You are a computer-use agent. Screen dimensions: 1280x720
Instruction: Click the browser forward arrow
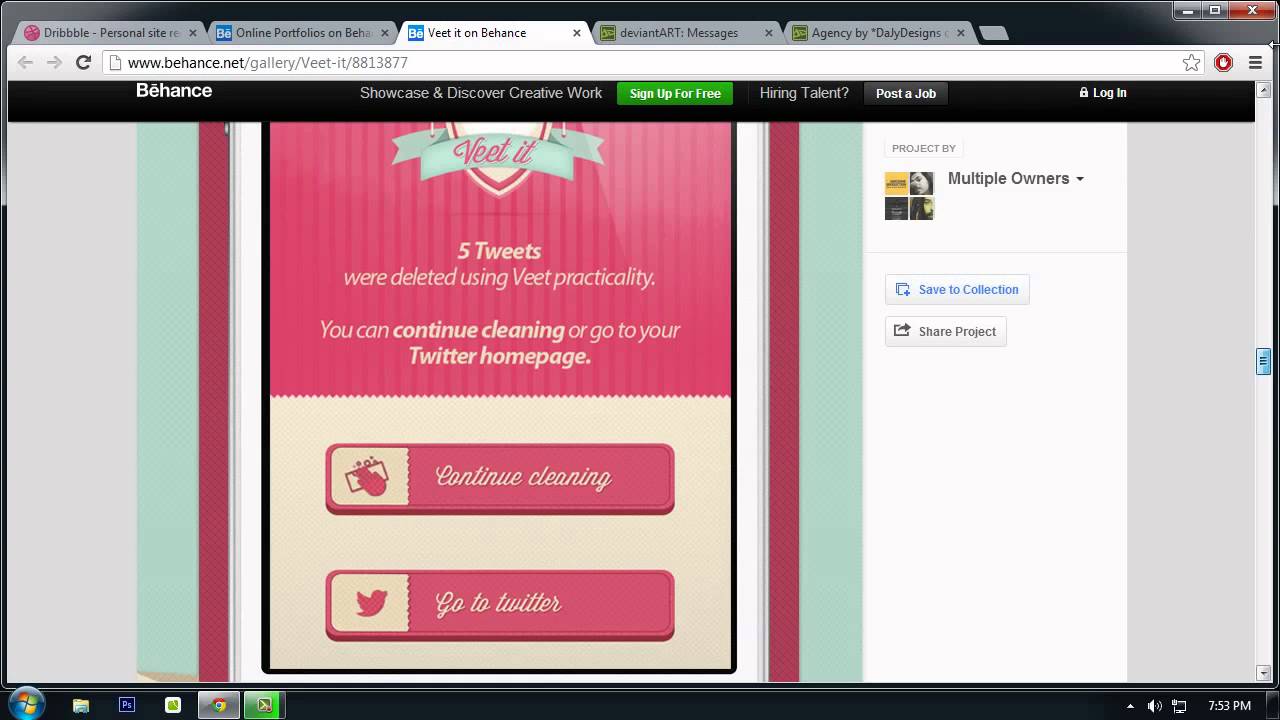click(55, 62)
